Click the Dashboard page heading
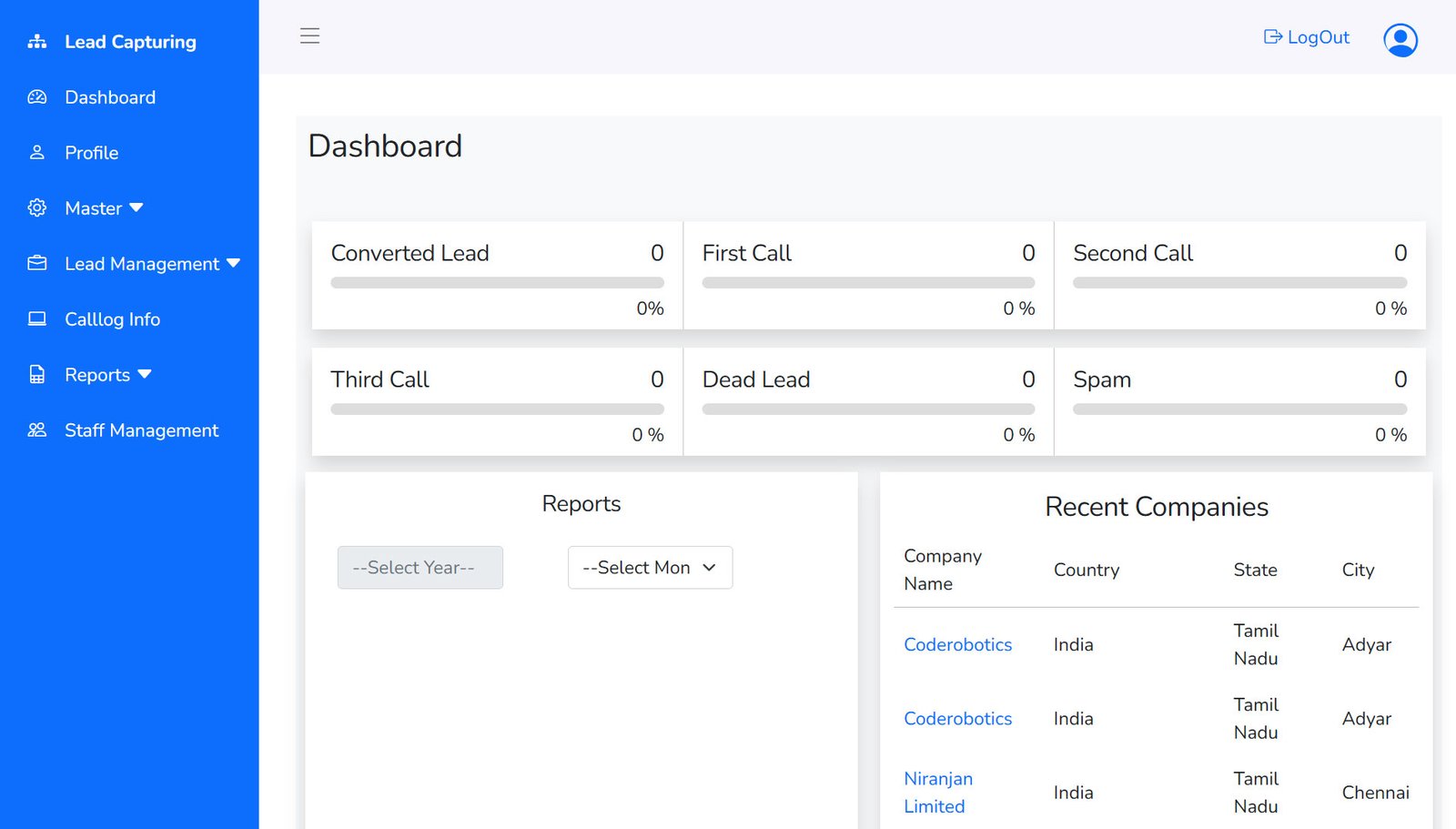1456x829 pixels. pyautogui.click(x=386, y=147)
